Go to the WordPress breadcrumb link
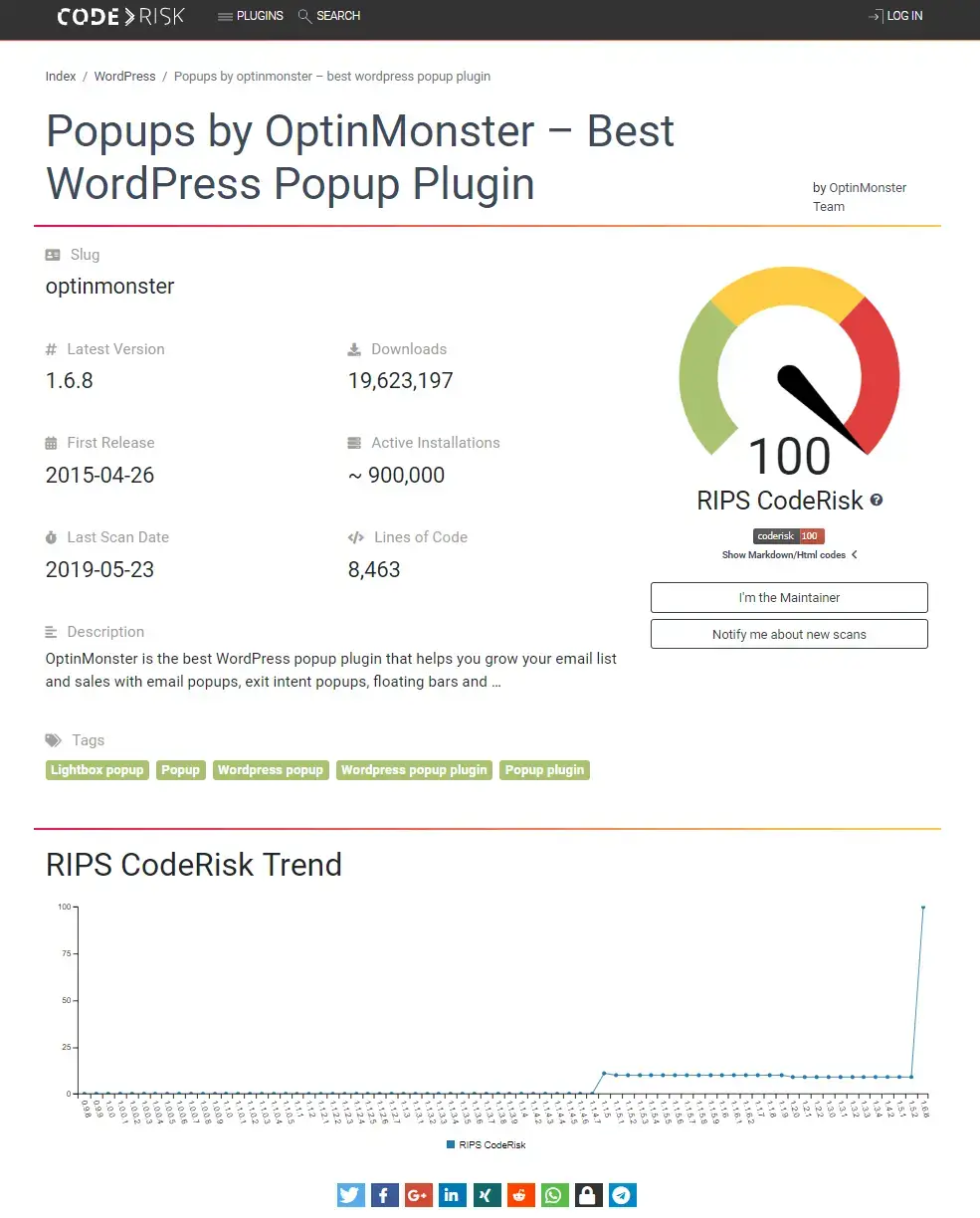 pyautogui.click(x=124, y=77)
